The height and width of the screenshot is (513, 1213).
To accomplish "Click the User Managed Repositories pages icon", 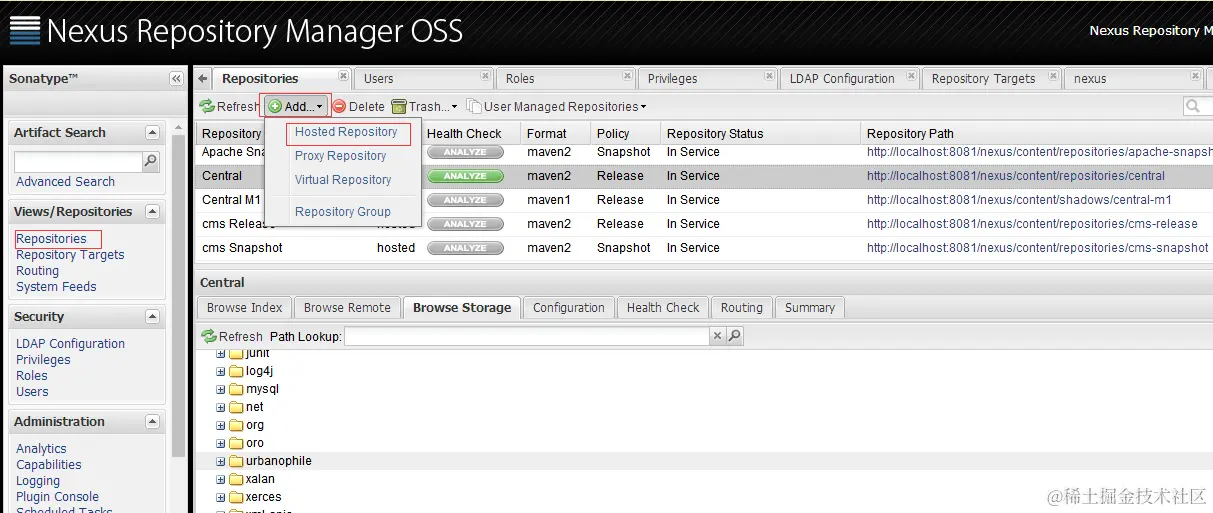I will (474, 106).
